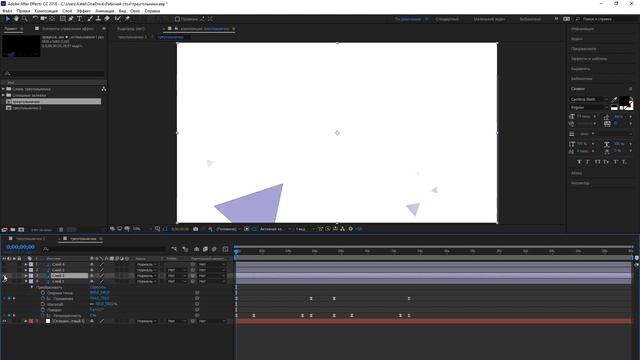Image resolution: width=640 pixels, height=360 pixels.
Task: Create new composition from Project panel footer
Action: tap(21, 230)
